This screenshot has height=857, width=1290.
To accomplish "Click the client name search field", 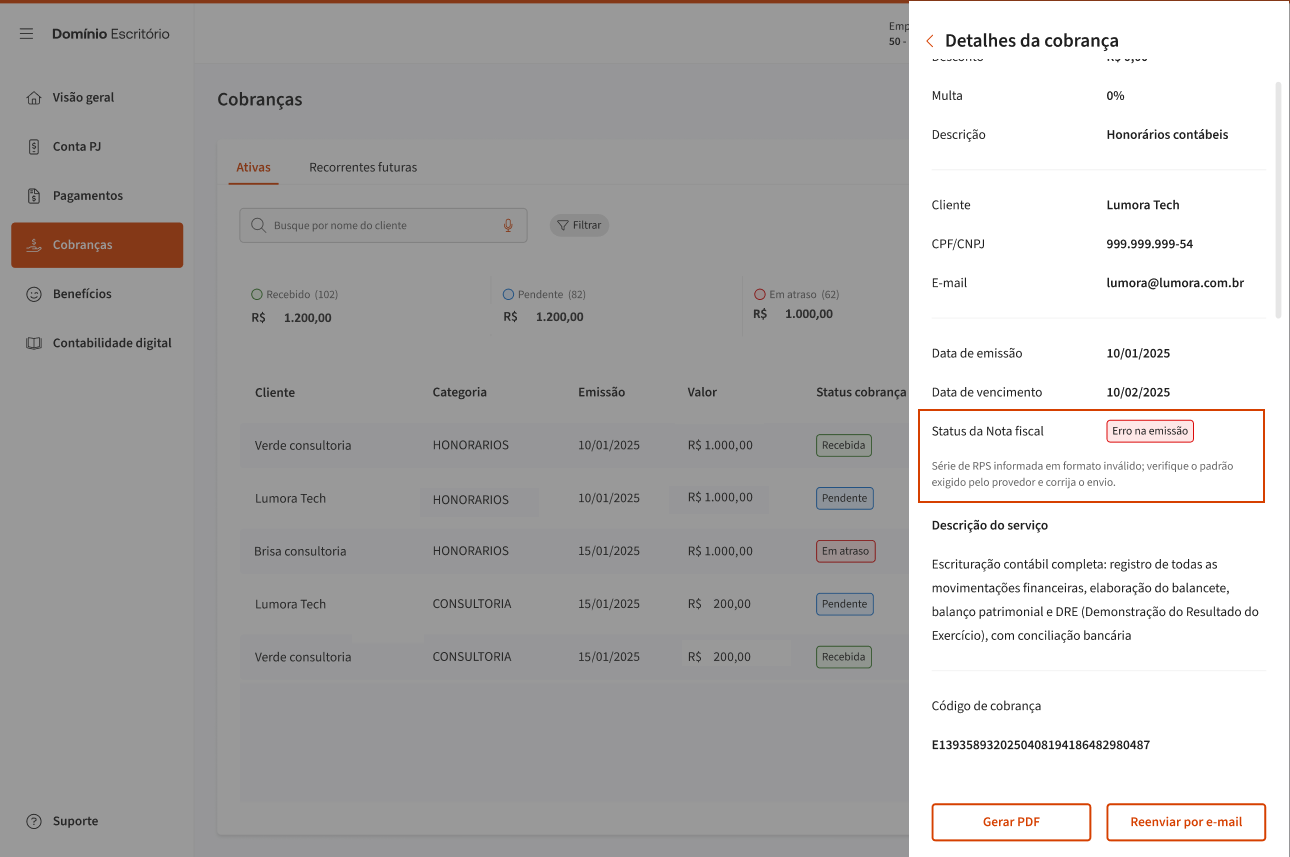I will tap(383, 225).
